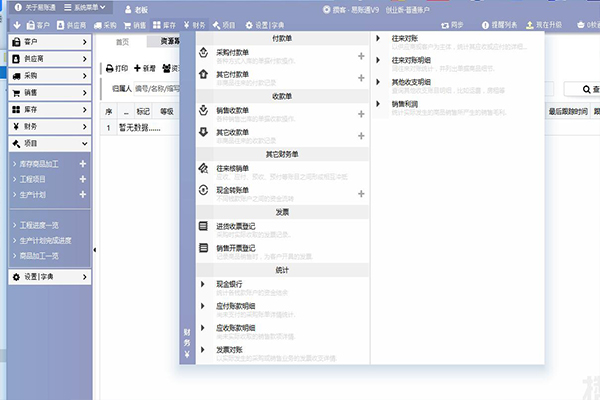
Task: Click plus beside 生产计划
Action: [x=83, y=194]
